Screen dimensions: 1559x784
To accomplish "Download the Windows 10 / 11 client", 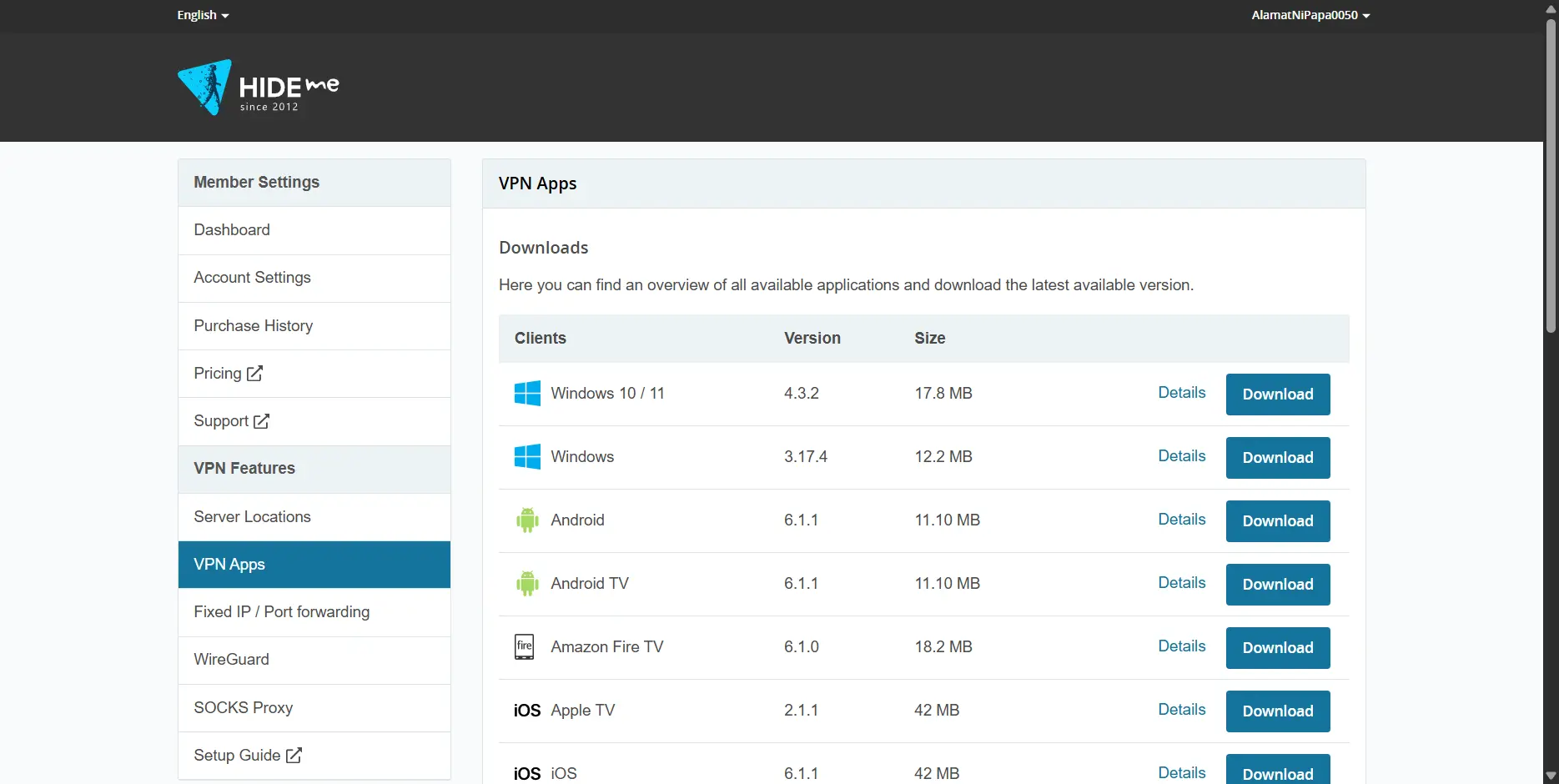I will (1278, 395).
